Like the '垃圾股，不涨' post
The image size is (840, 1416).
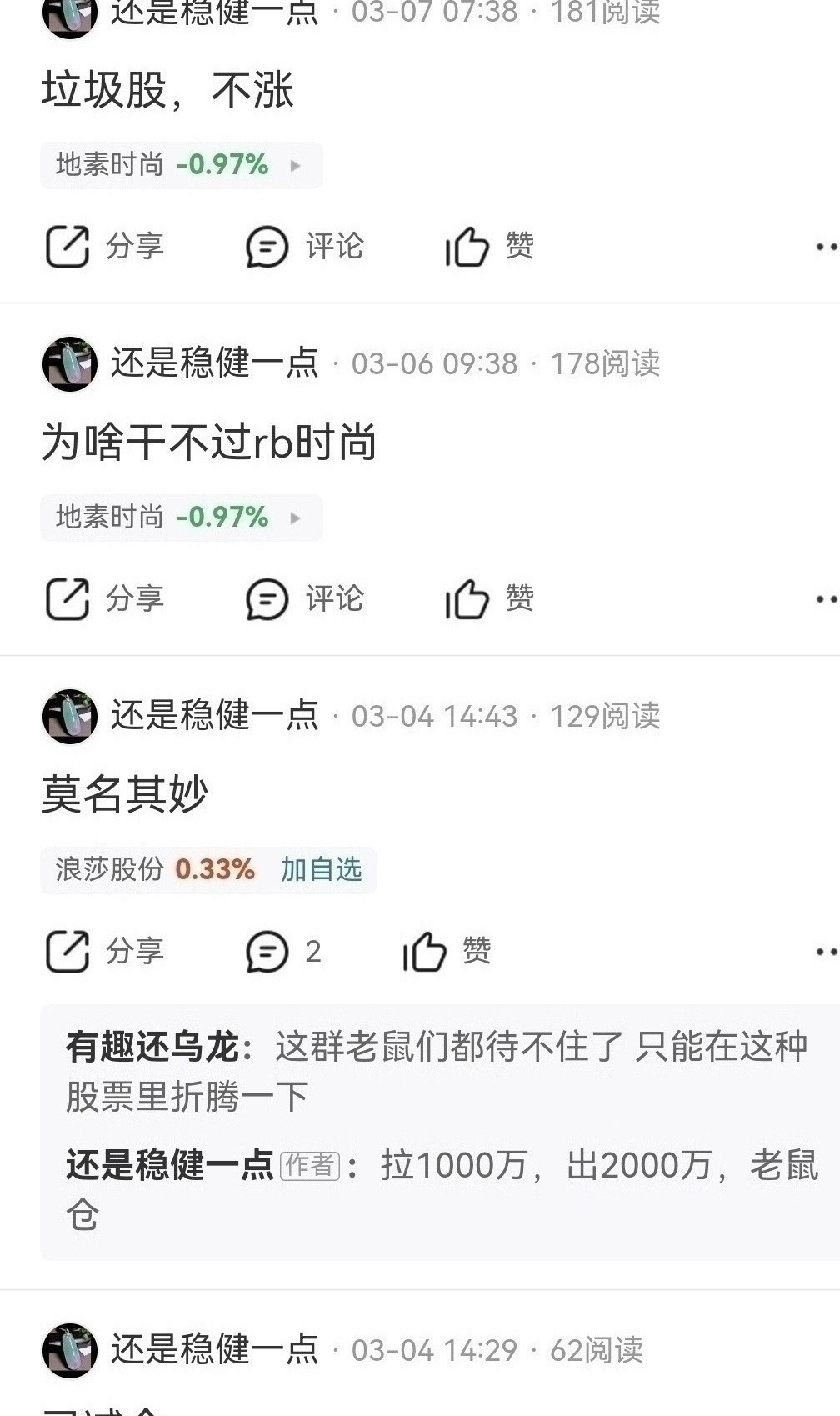point(467,247)
